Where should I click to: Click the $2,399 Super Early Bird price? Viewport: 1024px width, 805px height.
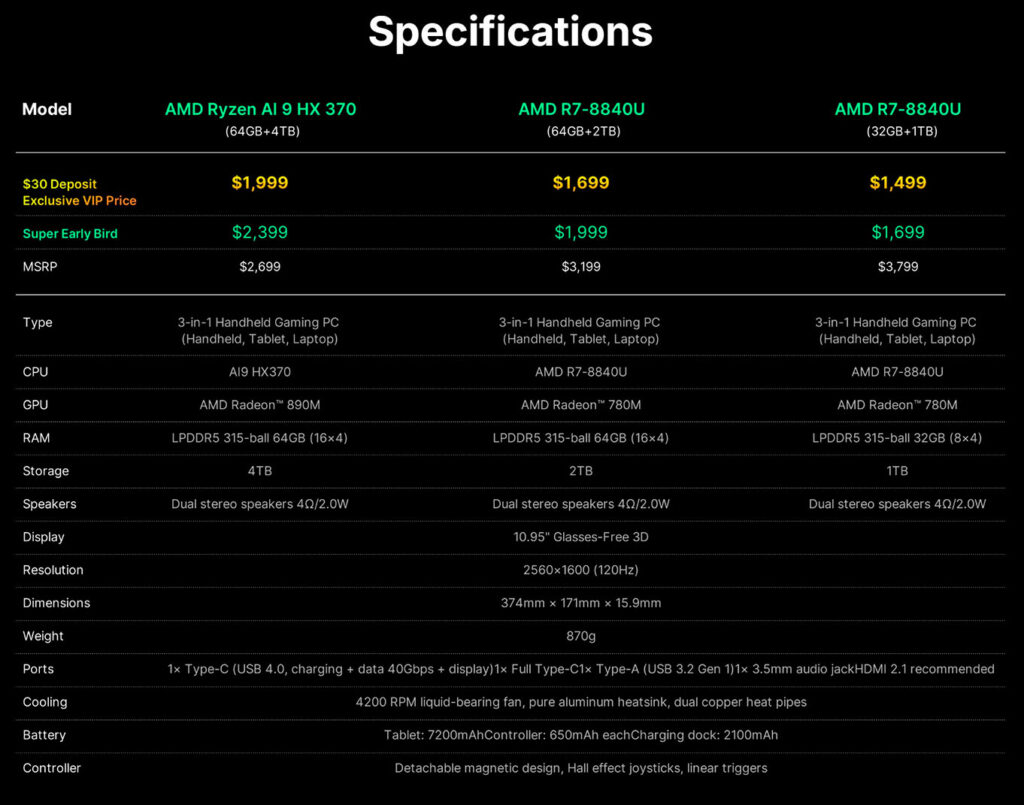tap(260, 232)
